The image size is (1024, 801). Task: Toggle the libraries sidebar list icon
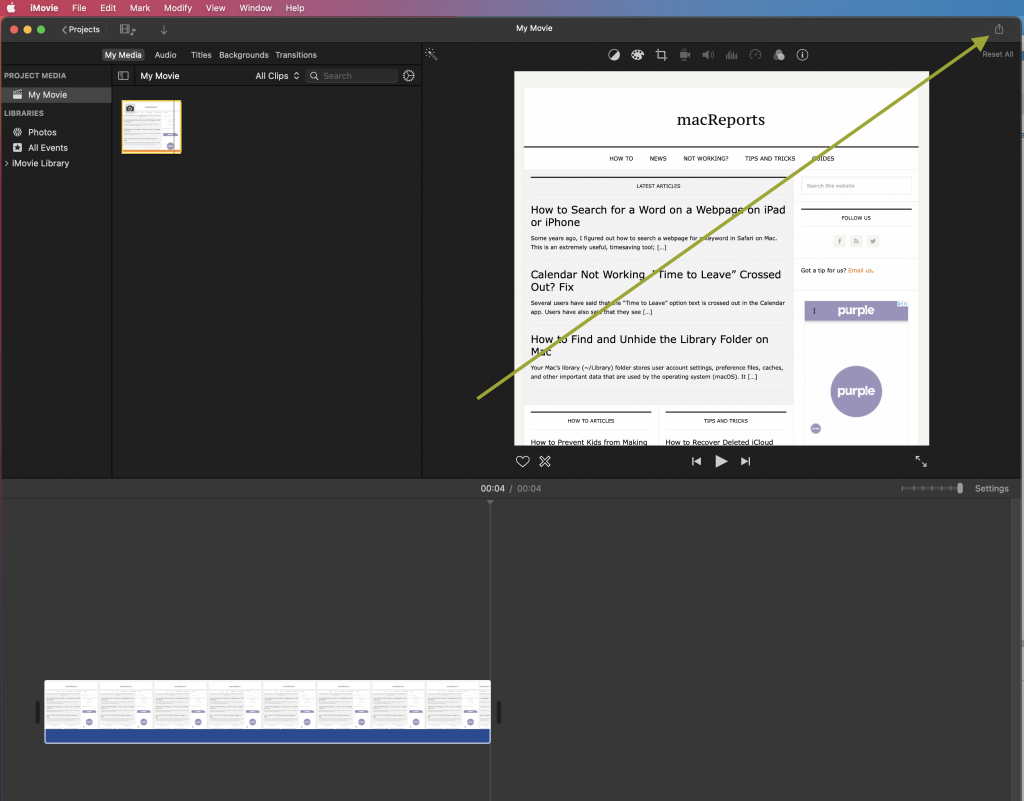click(x=123, y=76)
